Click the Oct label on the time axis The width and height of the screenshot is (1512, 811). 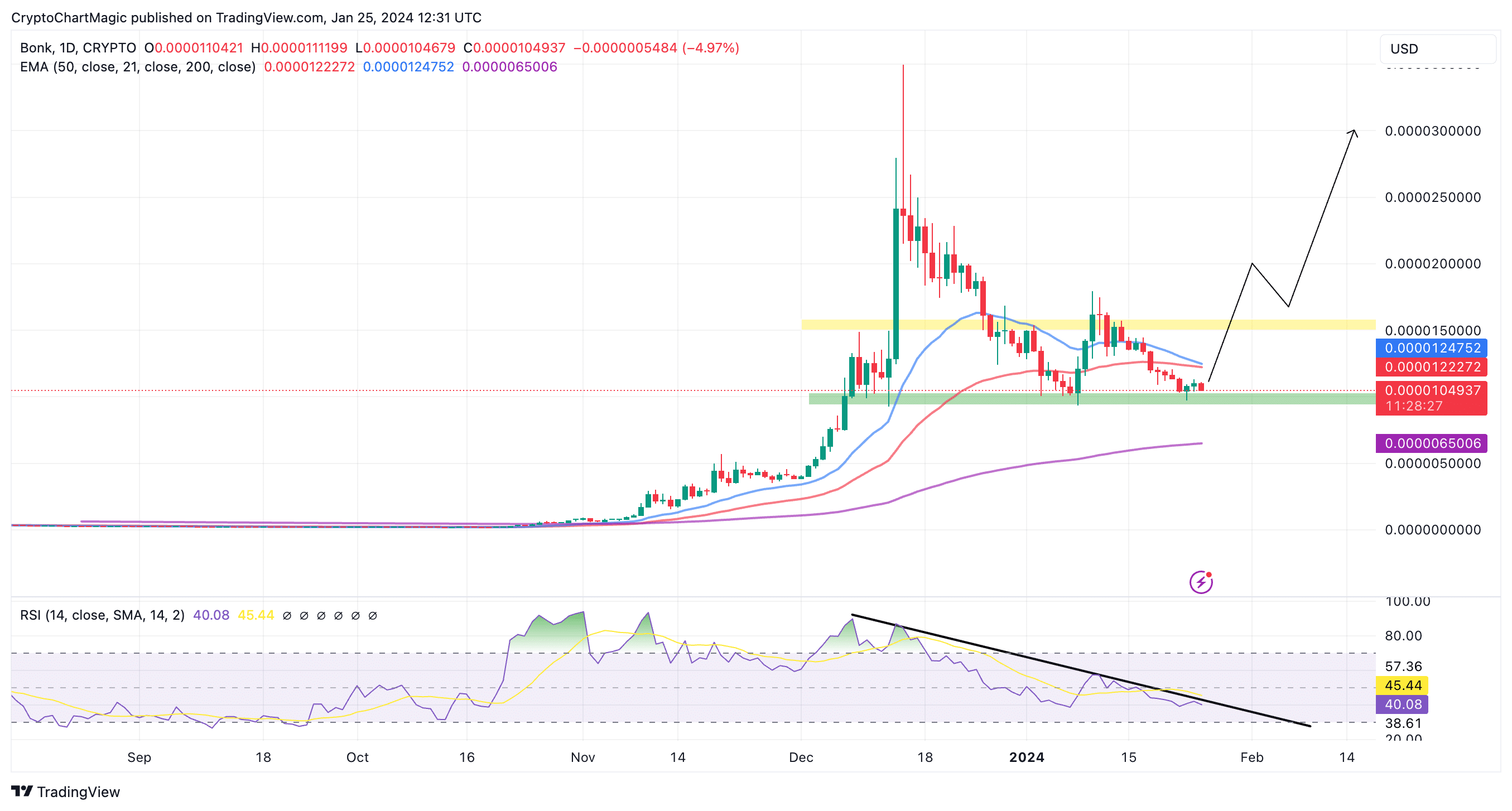pyautogui.click(x=358, y=757)
